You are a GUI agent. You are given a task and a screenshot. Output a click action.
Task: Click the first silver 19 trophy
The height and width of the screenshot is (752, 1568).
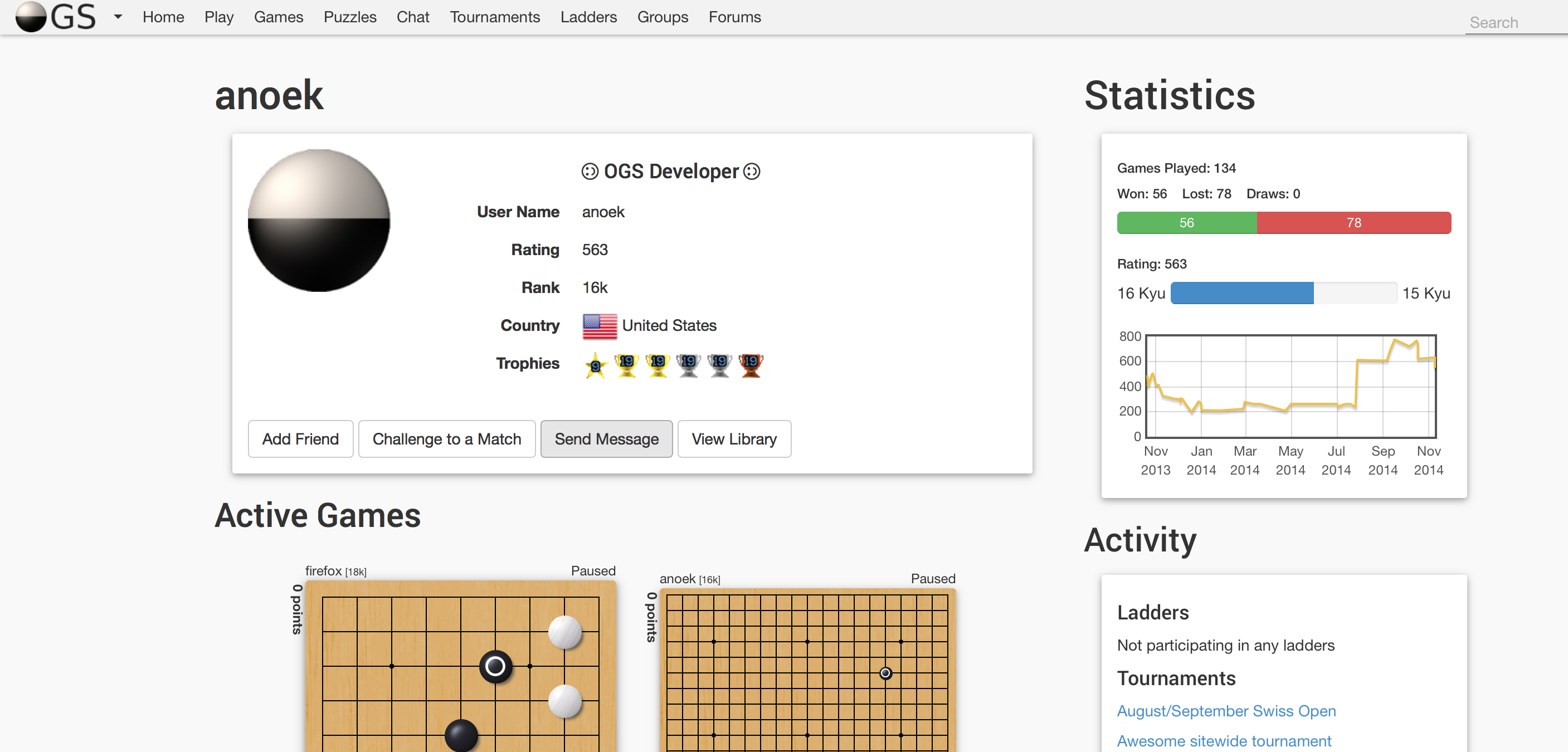[688, 365]
